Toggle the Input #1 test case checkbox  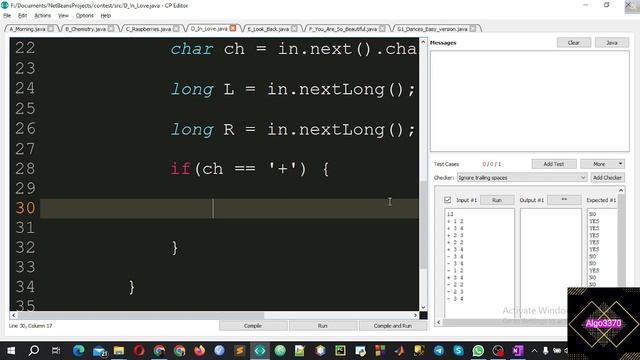pyautogui.click(x=447, y=200)
